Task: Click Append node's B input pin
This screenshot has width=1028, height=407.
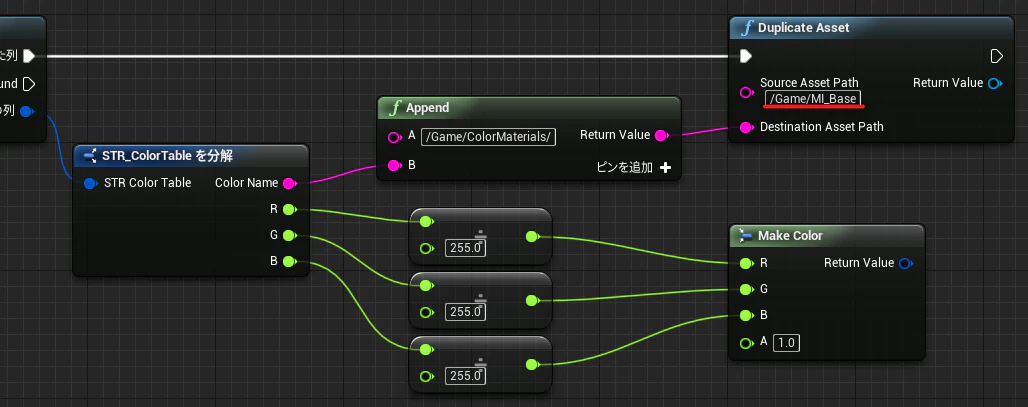Action: point(394,165)
